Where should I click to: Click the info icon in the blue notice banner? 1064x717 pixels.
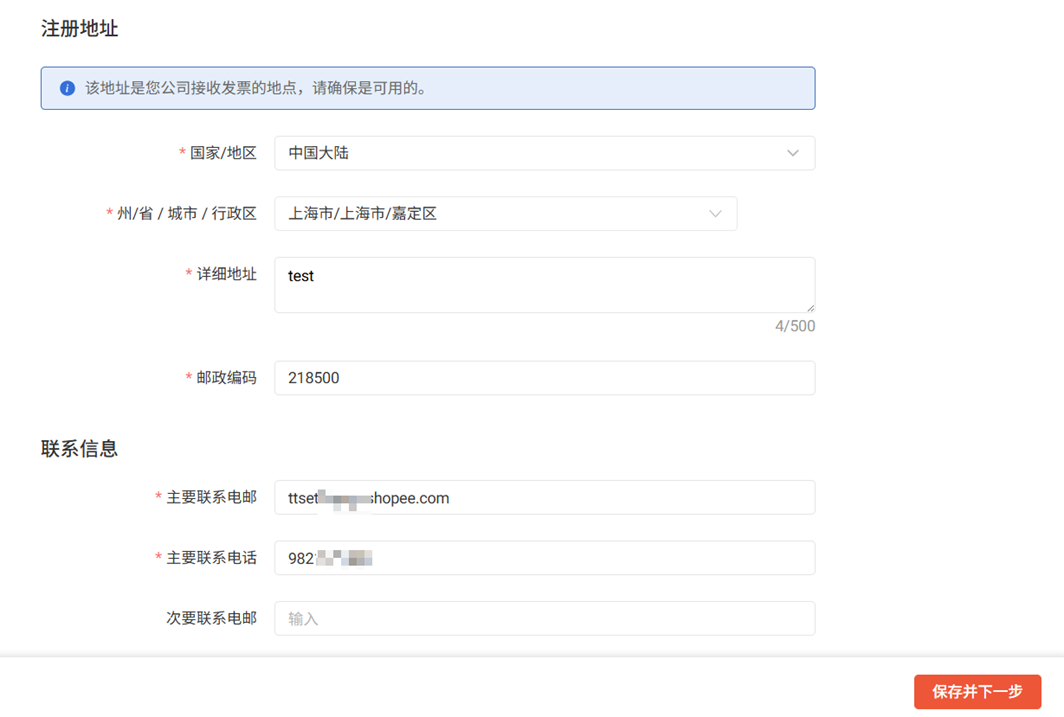67,88
